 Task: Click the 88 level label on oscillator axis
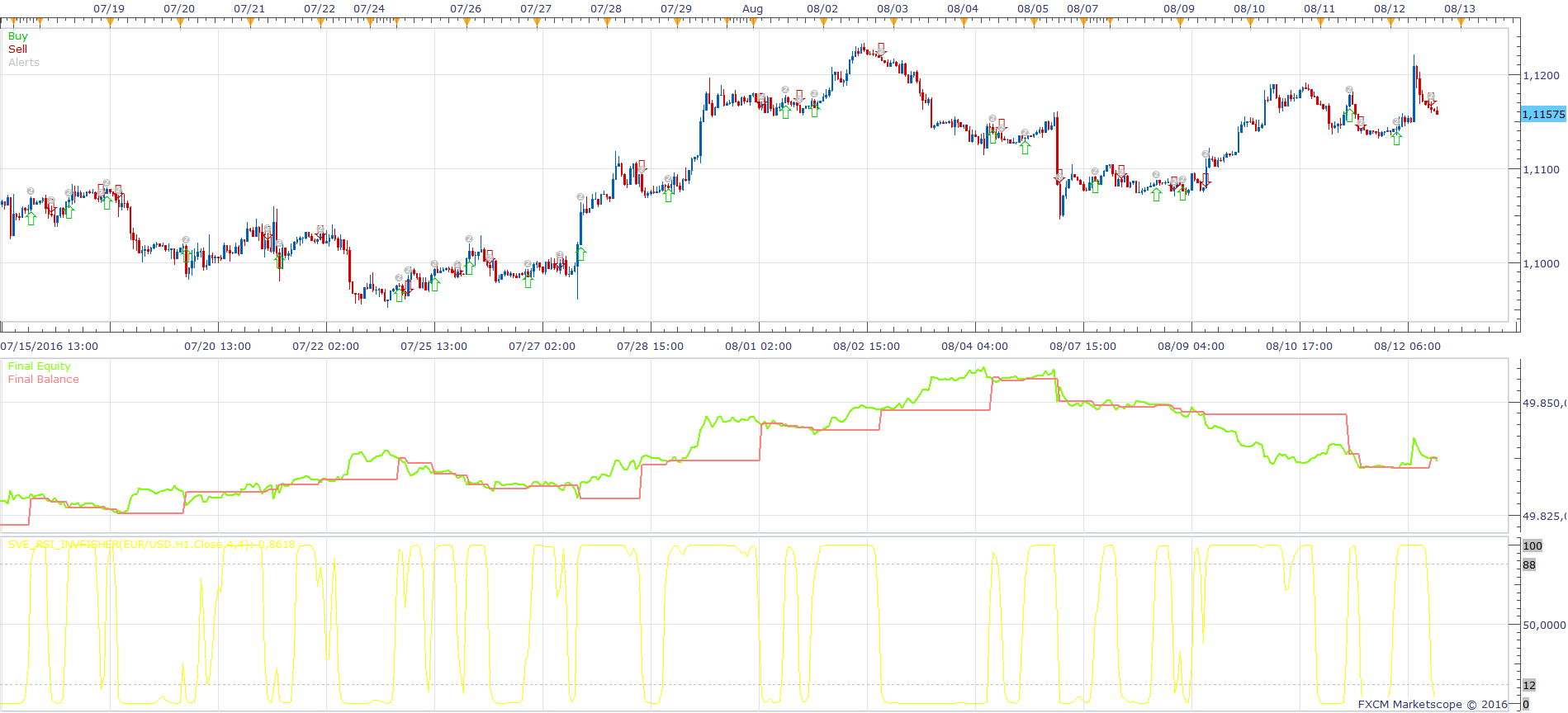pos(1529,565)
